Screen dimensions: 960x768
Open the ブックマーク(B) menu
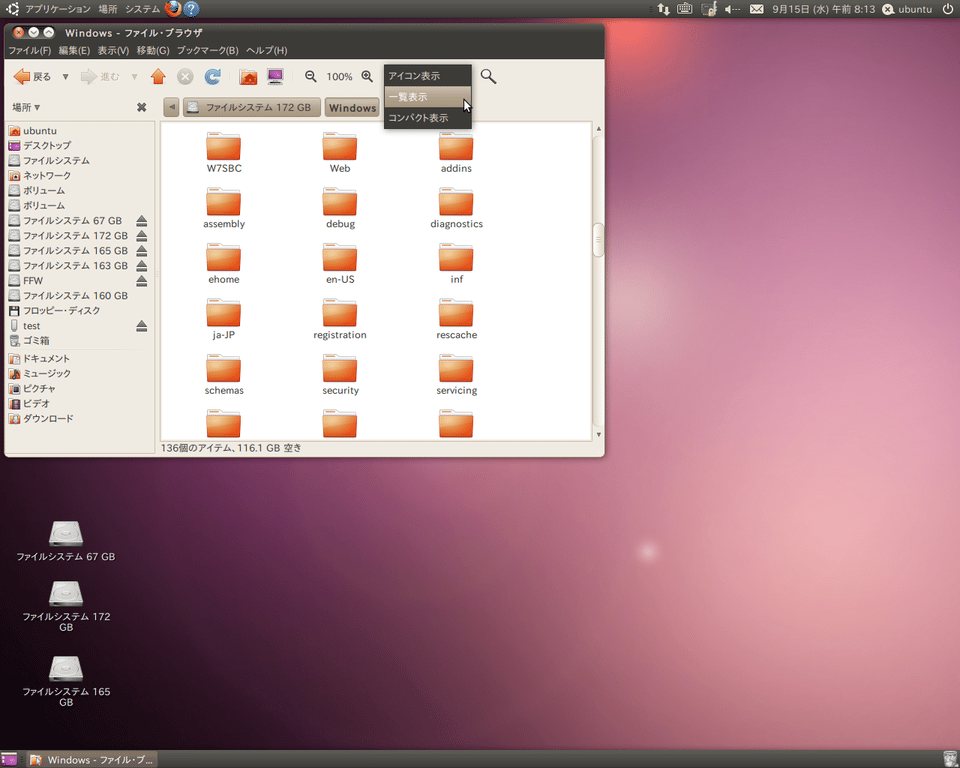[x=208, y=50]
